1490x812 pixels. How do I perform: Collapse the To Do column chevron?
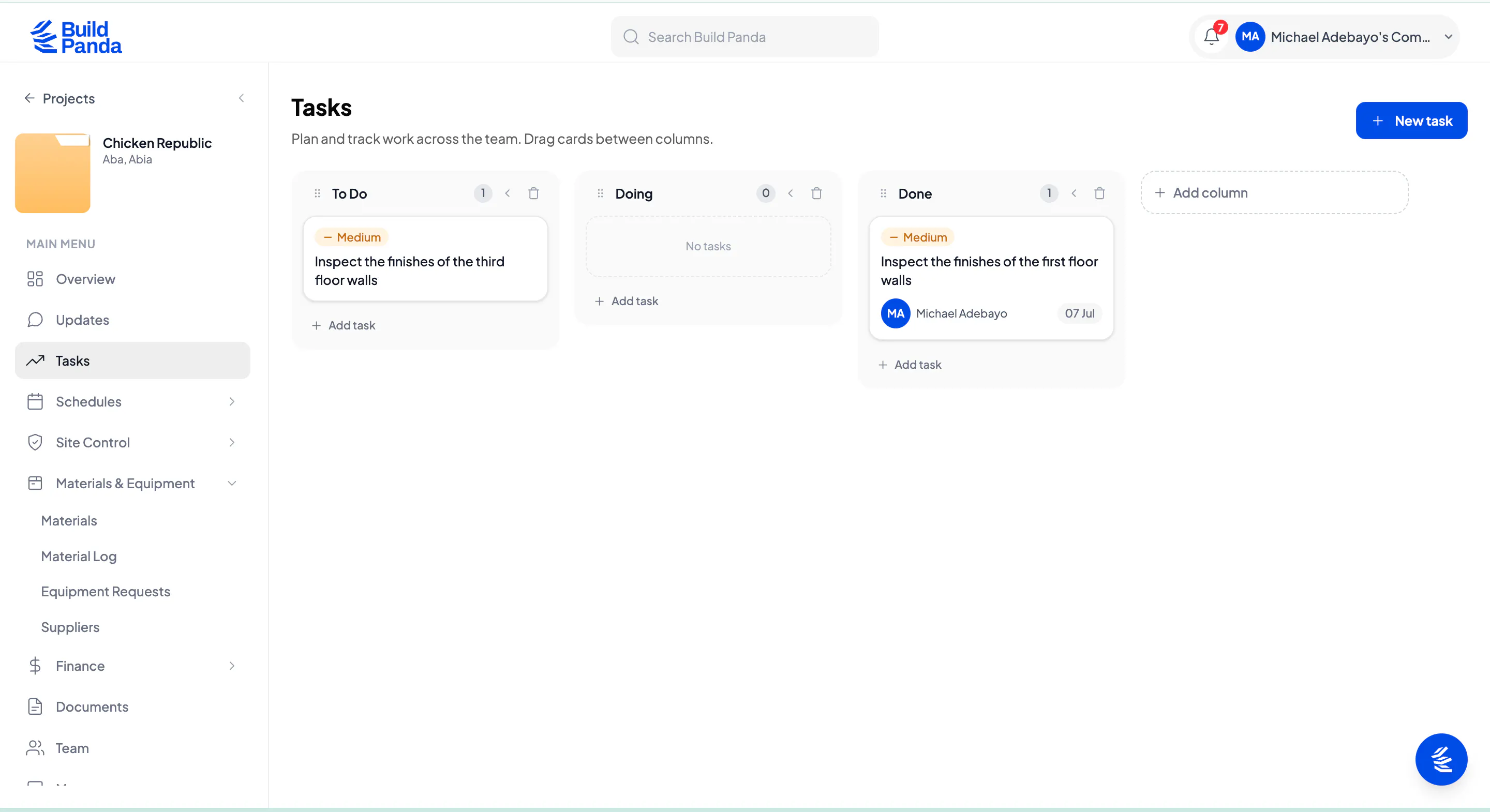click(x=507, y=193)
